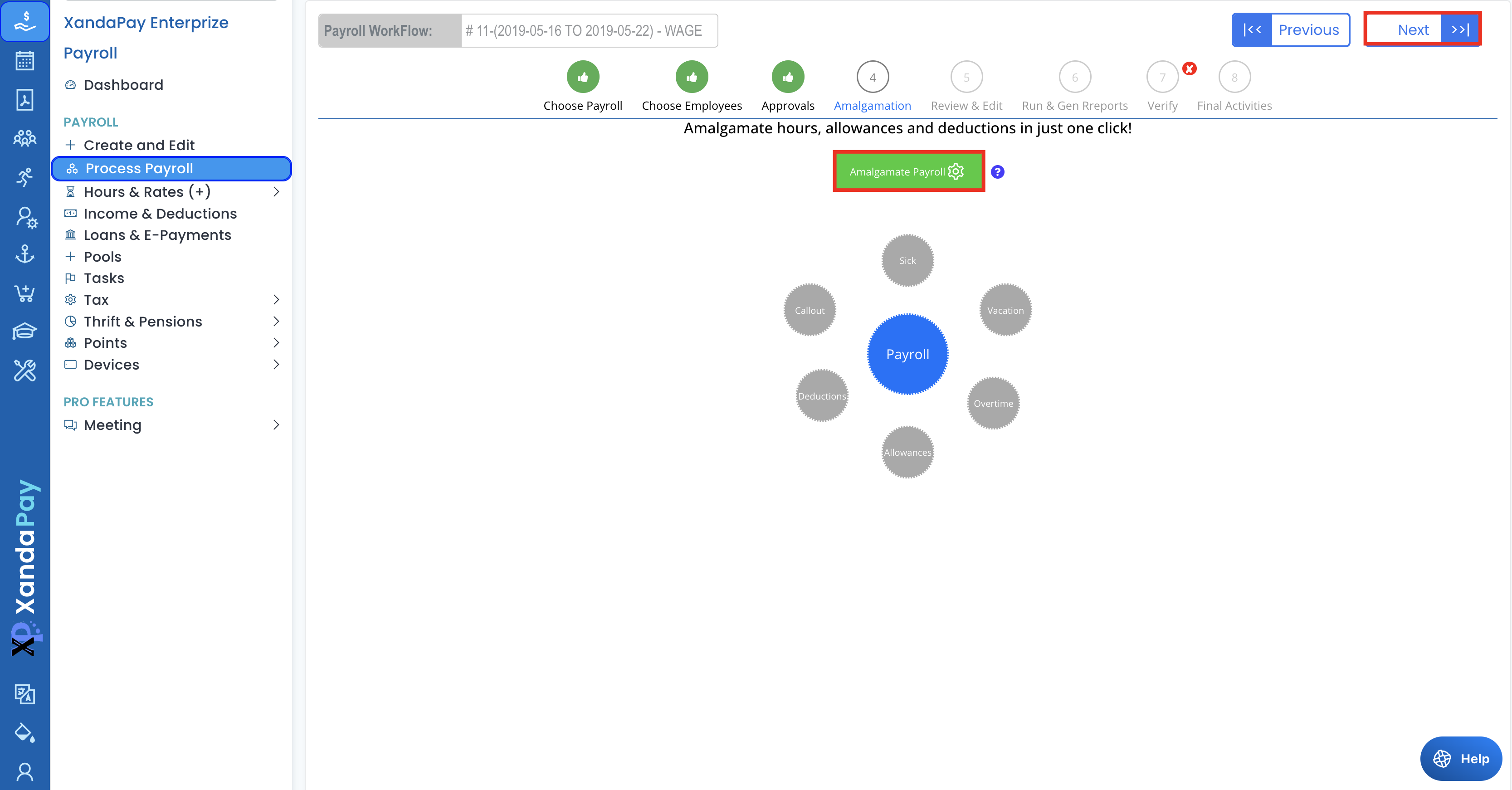Click the red X badge on Verify step
The image size is (1512, 790).
pyautogui.click(x=1189, y=68)
